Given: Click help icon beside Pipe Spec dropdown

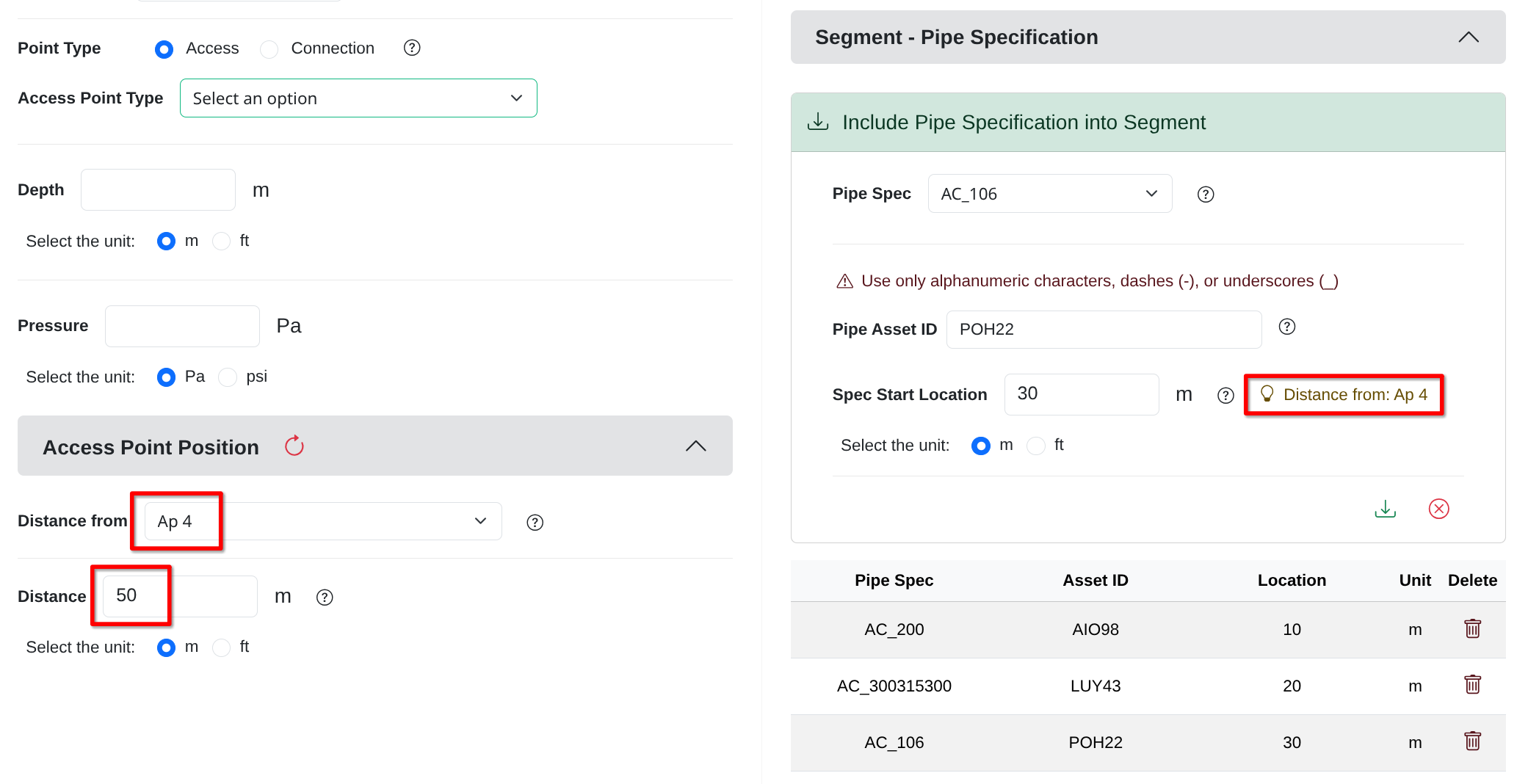Looking at the screenshot, I should point(1206,195).
